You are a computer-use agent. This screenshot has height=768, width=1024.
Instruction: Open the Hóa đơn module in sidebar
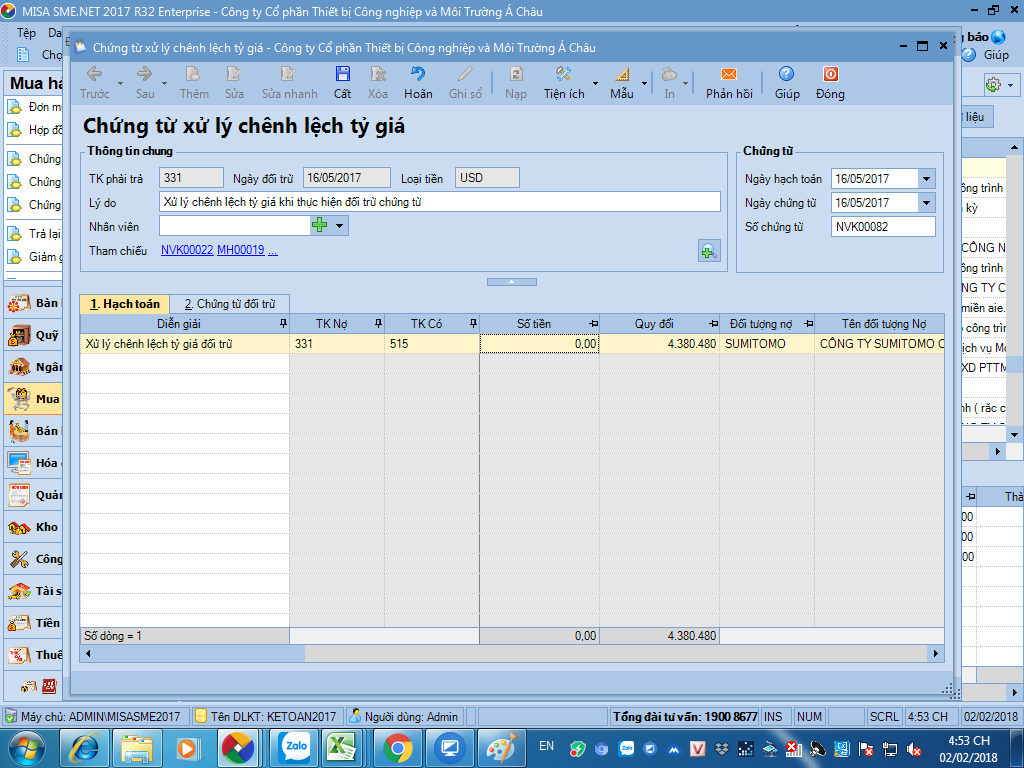click(34, 463)
